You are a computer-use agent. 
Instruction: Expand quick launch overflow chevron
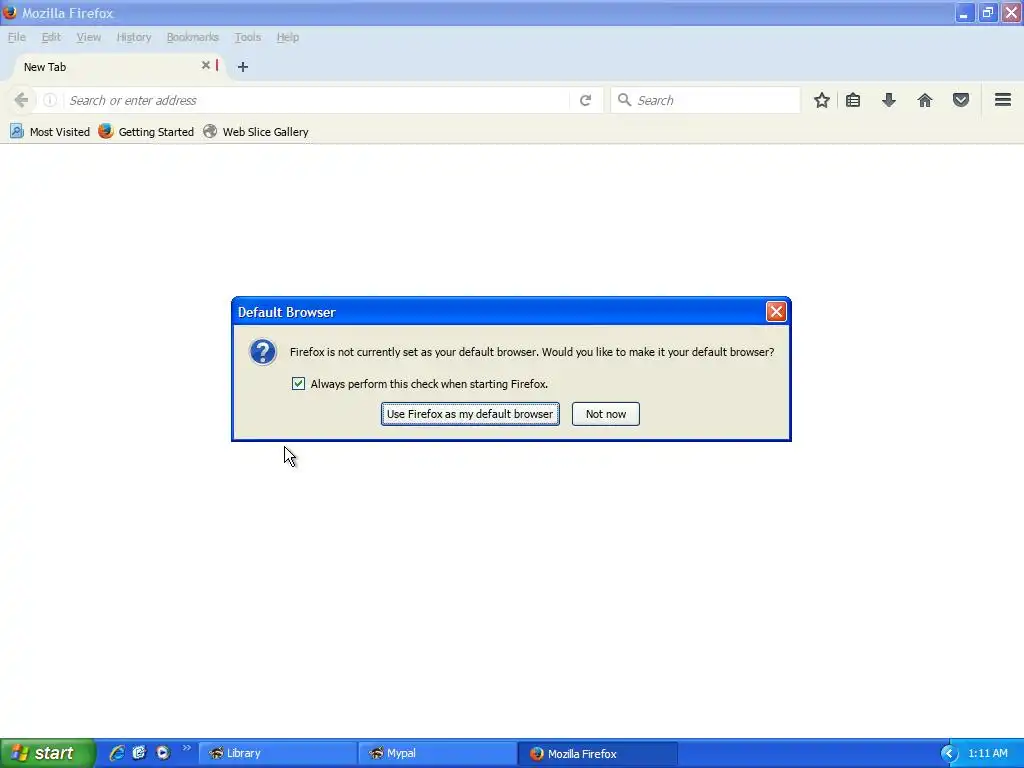[186, 748]
